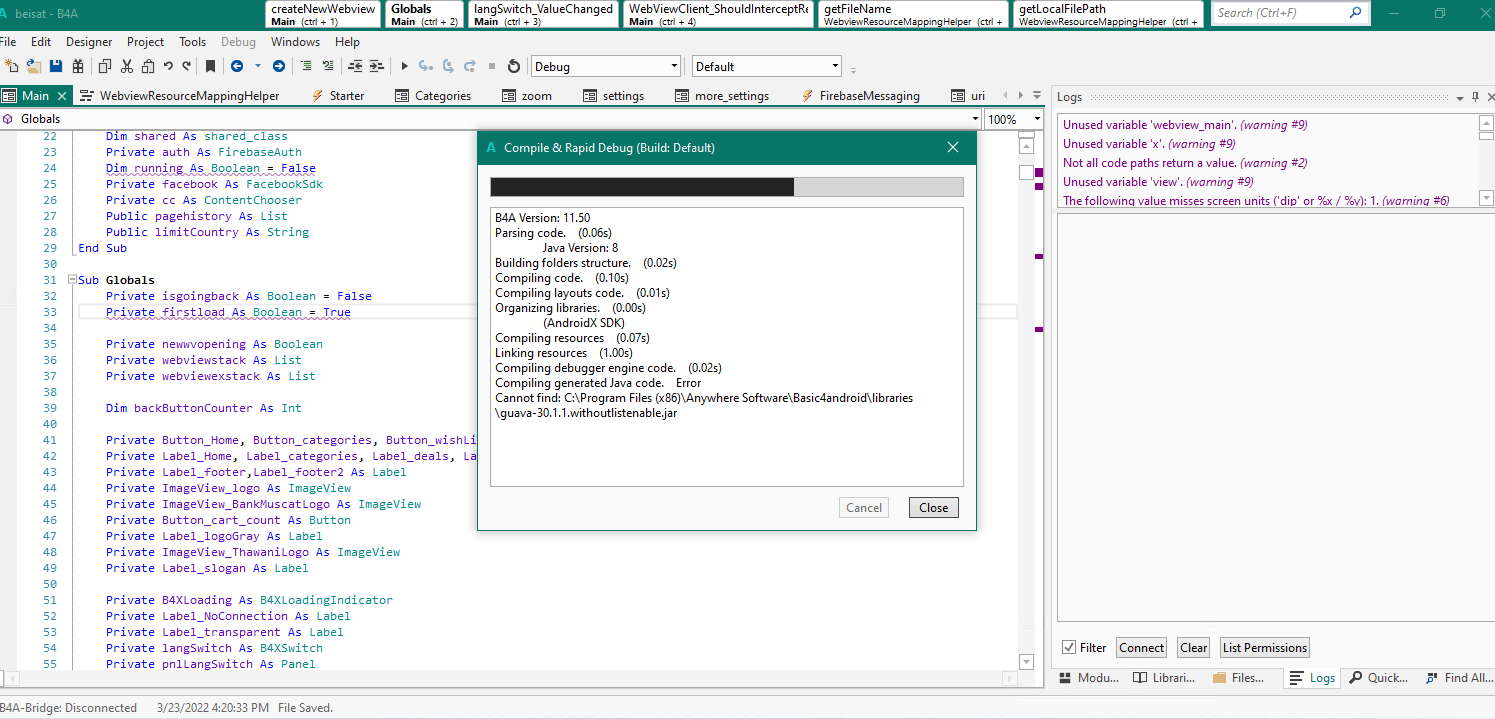Screen dimensions: 1495x719
Task: Click the Cut icon
Action: (126, 66)
